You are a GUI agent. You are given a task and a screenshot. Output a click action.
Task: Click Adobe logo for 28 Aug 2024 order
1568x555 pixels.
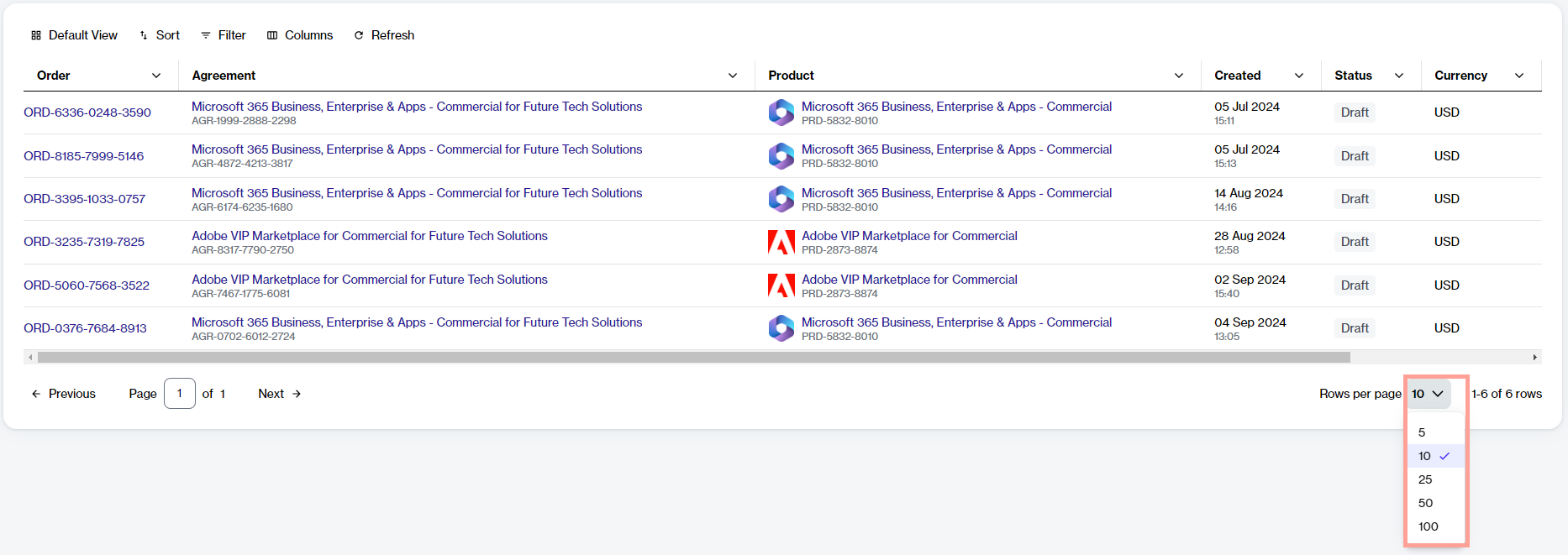(781, 243)
